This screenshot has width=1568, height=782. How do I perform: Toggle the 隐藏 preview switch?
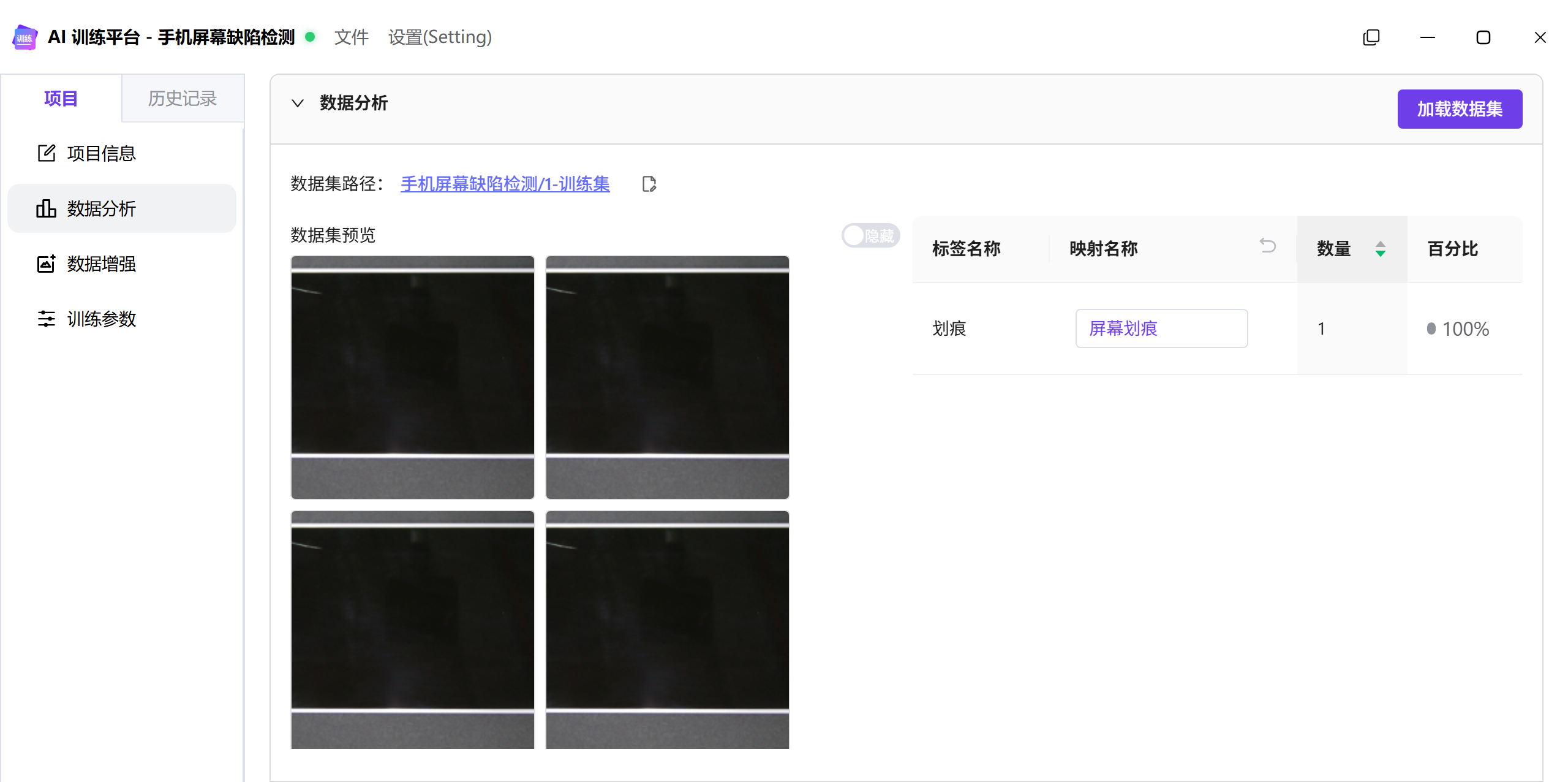[870, 235]
